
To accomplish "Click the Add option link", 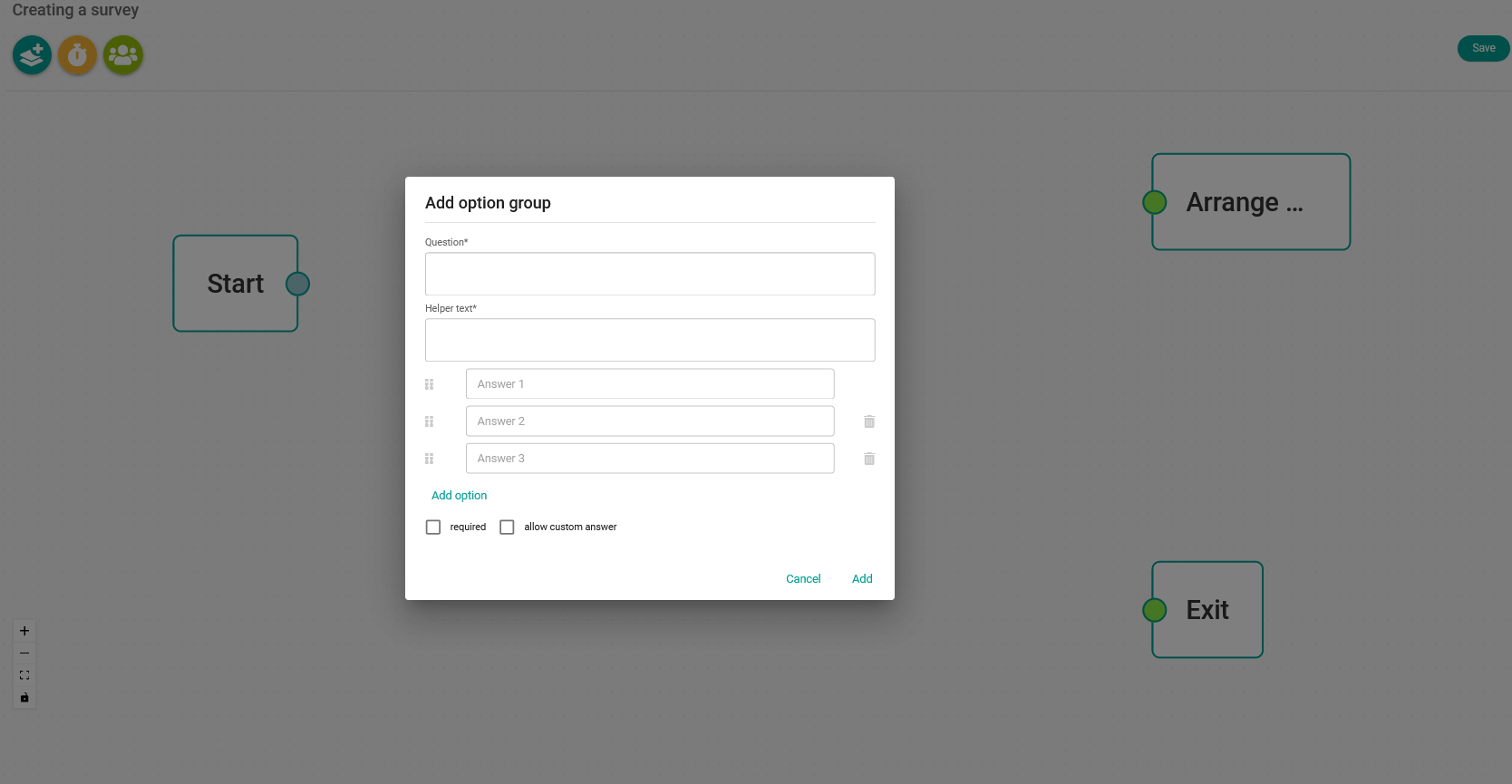I will [459, 495].
